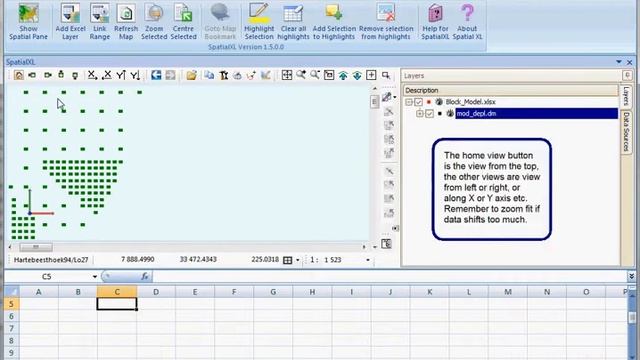The image size is (640, 360).
Task: Click the teal down arrow icon
Action: pyautogui.click(x=357, y=75)
